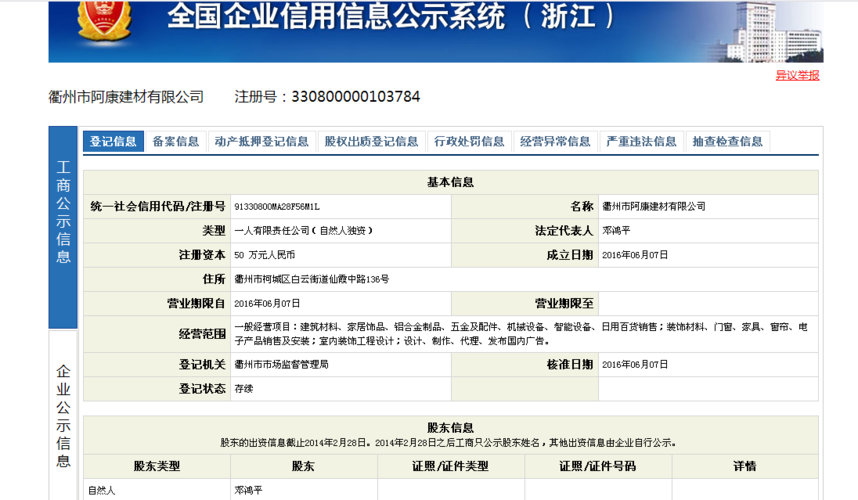Click the 经营范围 description text
Viewport: 858px width, 500px height.
click(521, 334)
